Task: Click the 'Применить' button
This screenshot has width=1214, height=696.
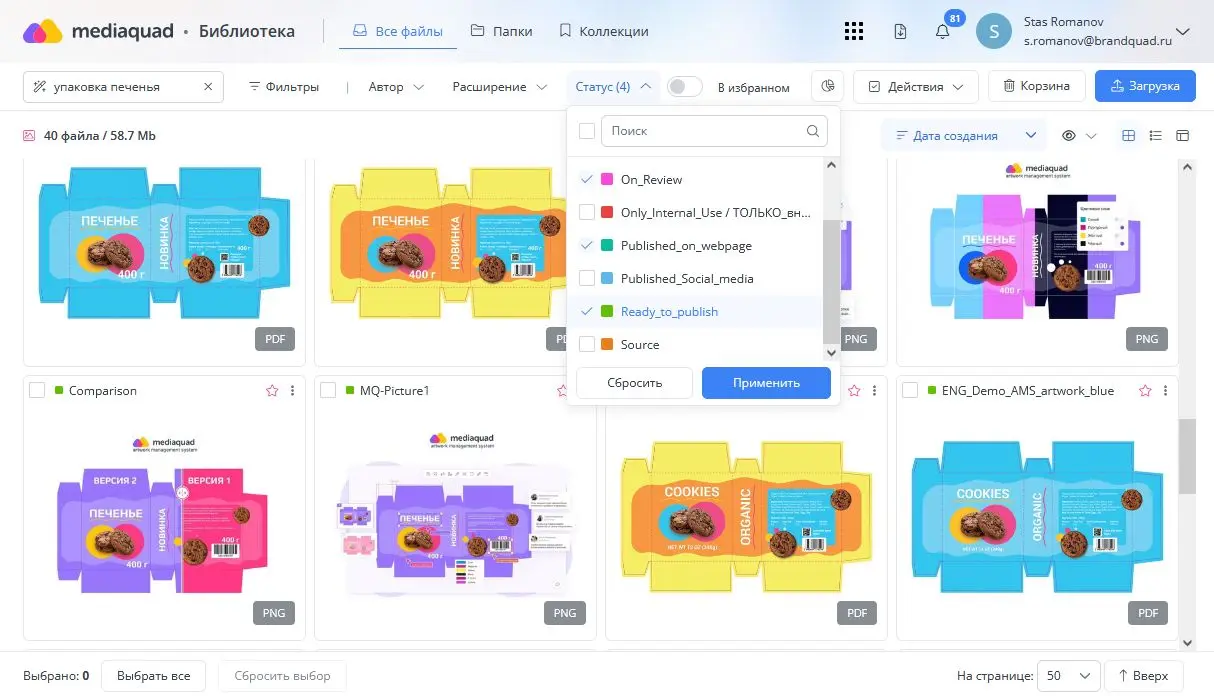Action: pyautogui.click(x=766, y=383)
